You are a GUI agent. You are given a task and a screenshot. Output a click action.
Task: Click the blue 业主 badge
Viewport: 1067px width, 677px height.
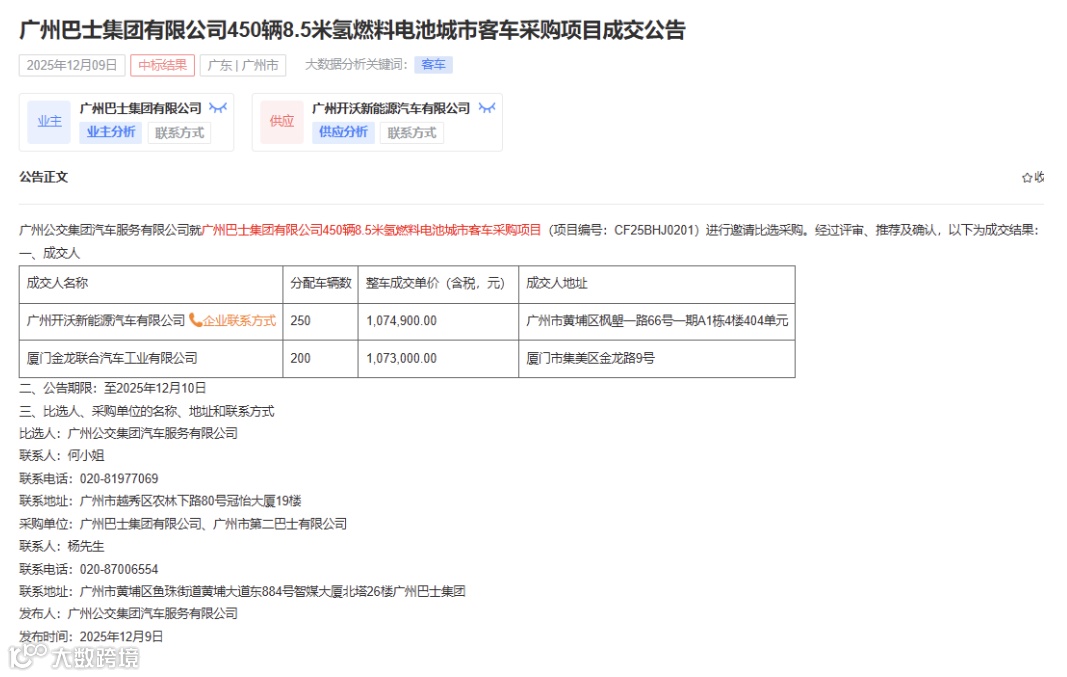tap(49, 122)
